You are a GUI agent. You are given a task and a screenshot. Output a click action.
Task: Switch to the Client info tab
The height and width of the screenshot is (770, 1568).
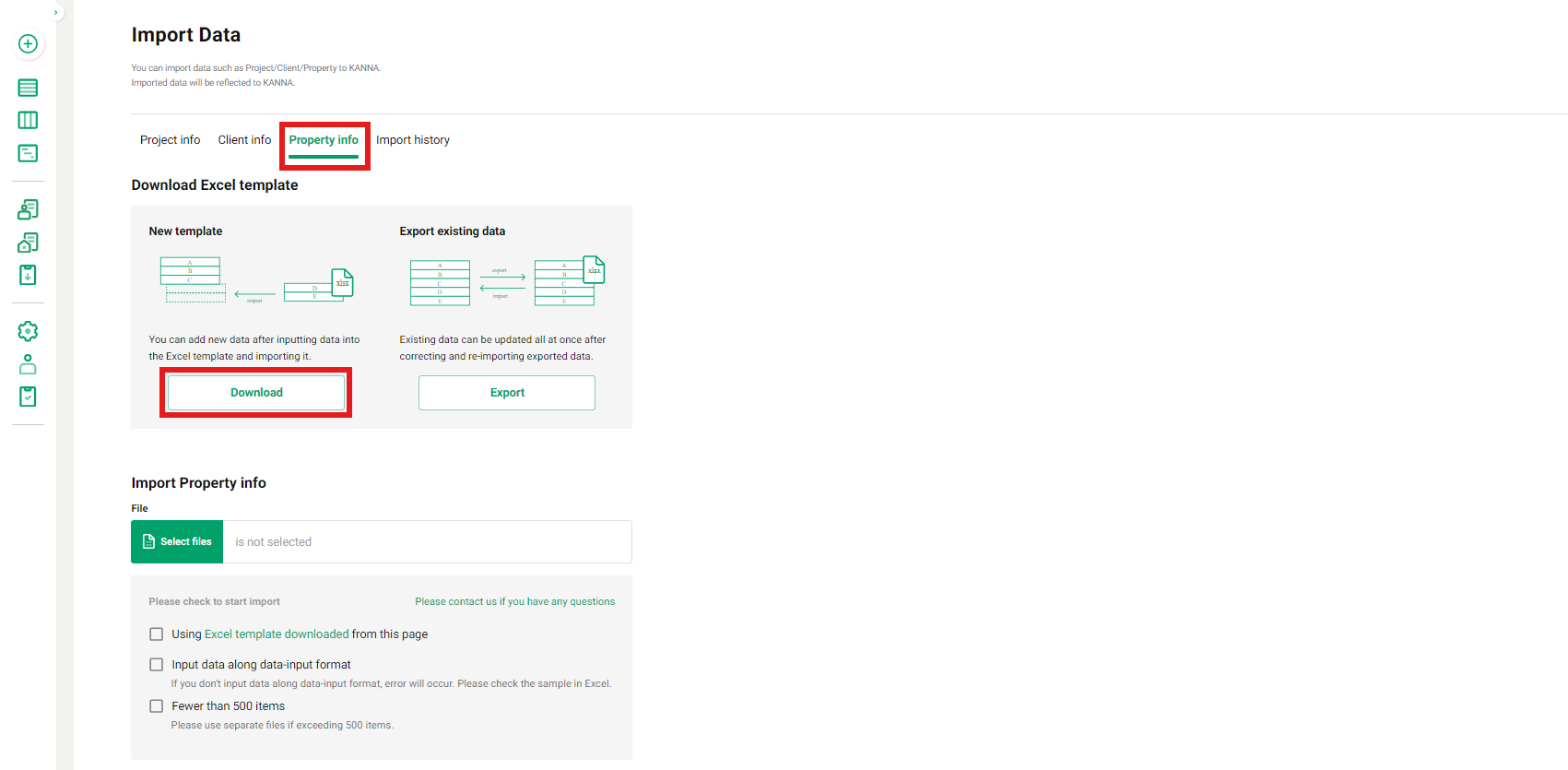click(x=244, y=140)
